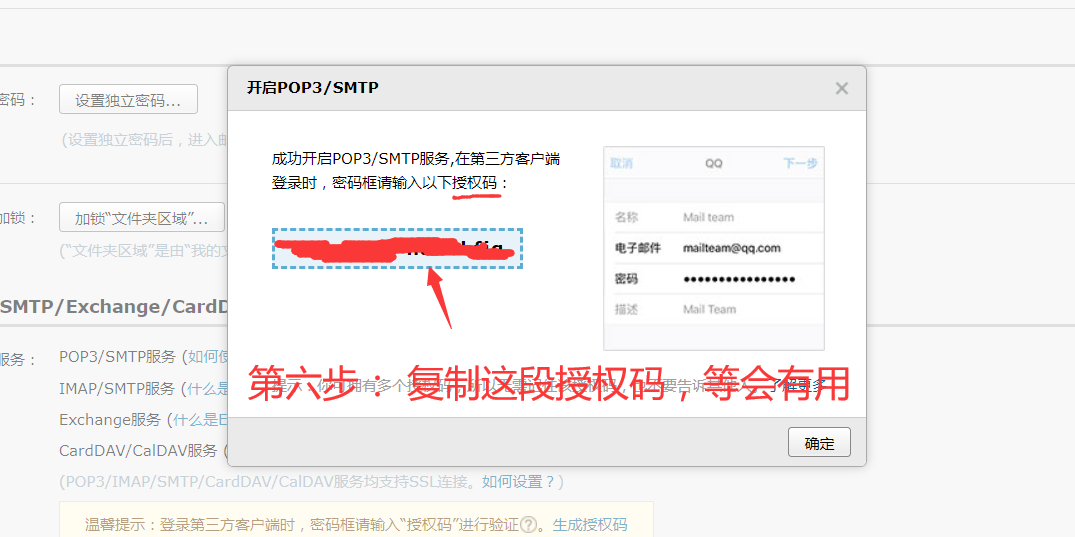1075x537 pixels.
Task: Open the link beside Exchange服务
Action: [200, 420]
